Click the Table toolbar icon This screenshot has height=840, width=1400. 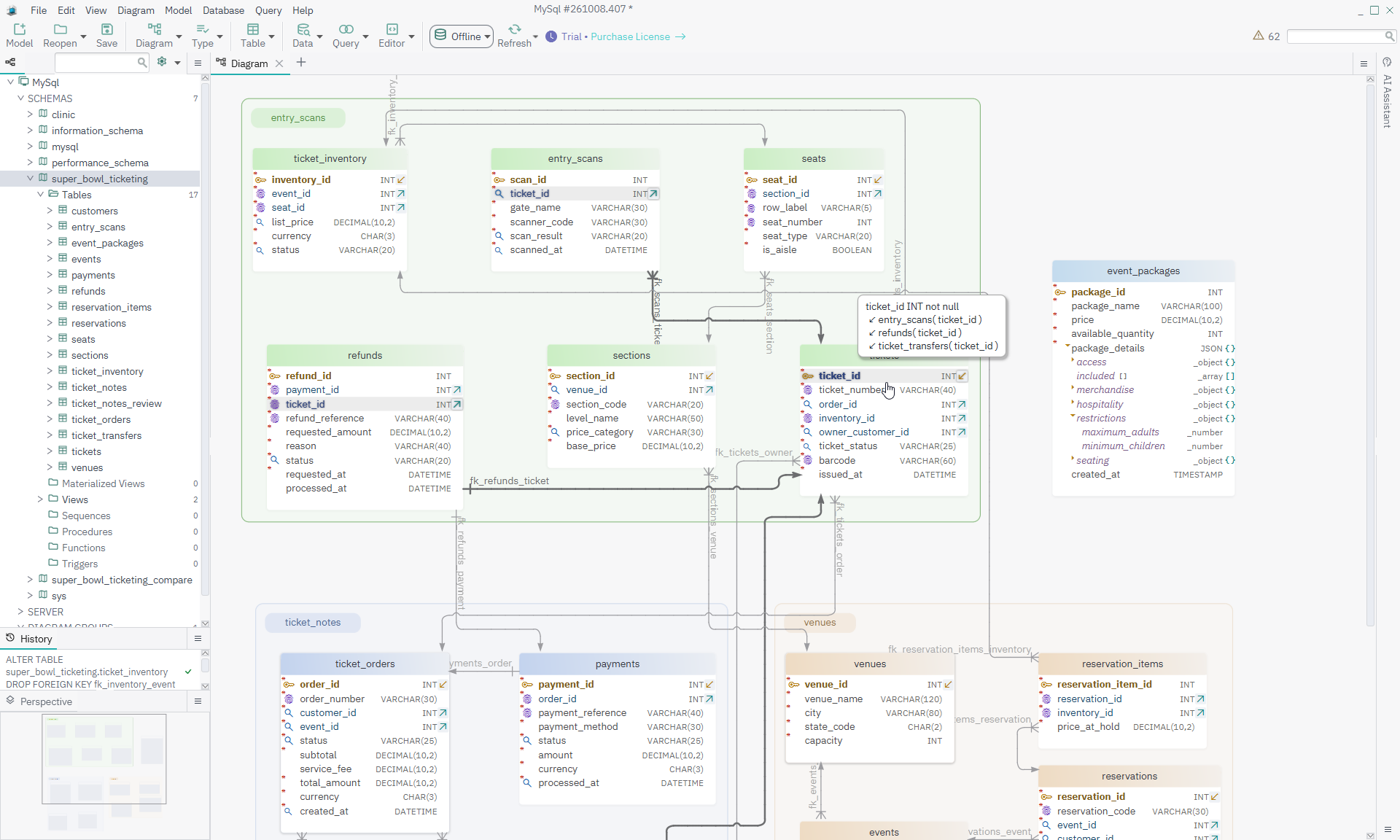pos(253,29)
